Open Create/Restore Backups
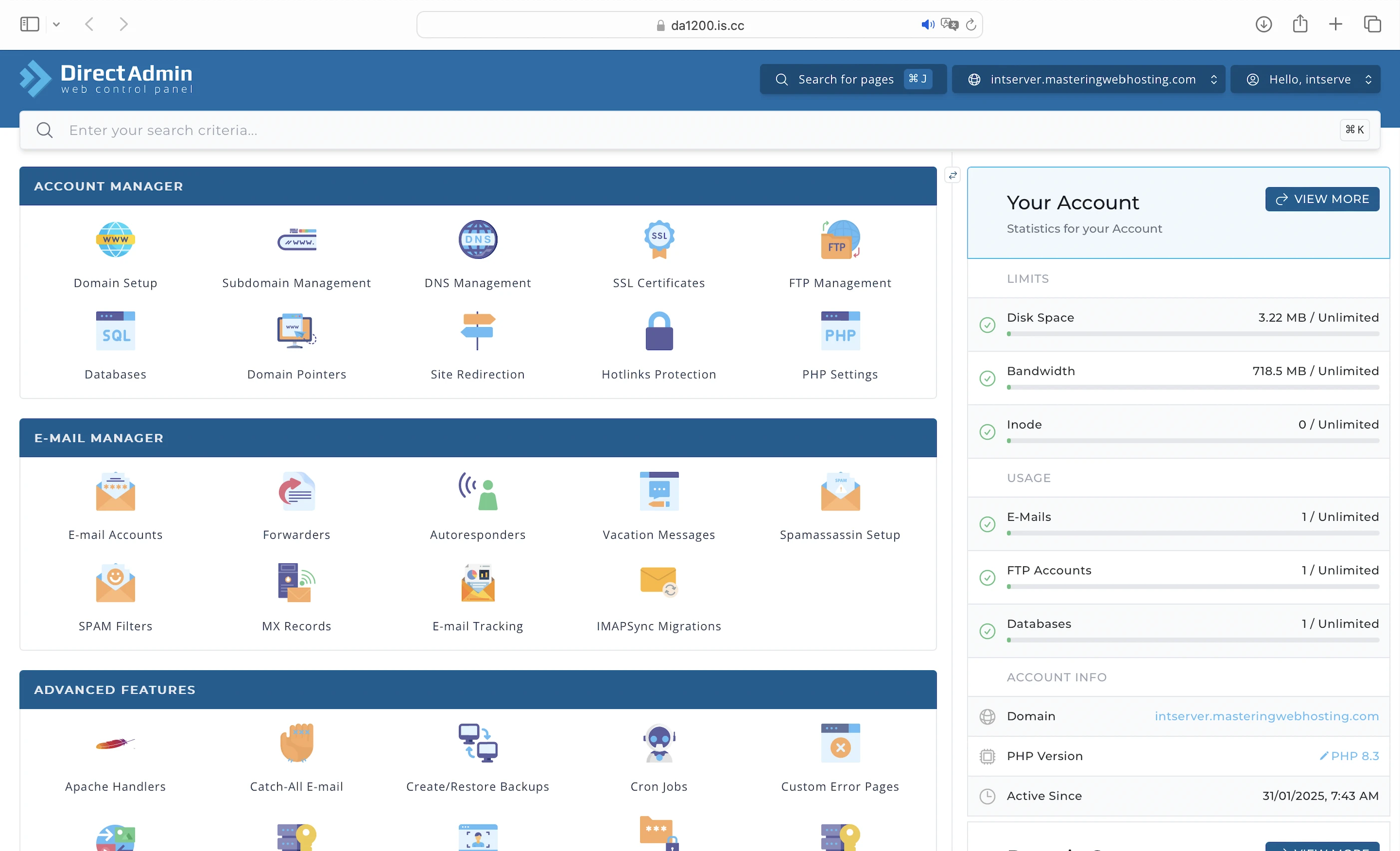The width and height of the screenshot is (1400, 851). 477,743
